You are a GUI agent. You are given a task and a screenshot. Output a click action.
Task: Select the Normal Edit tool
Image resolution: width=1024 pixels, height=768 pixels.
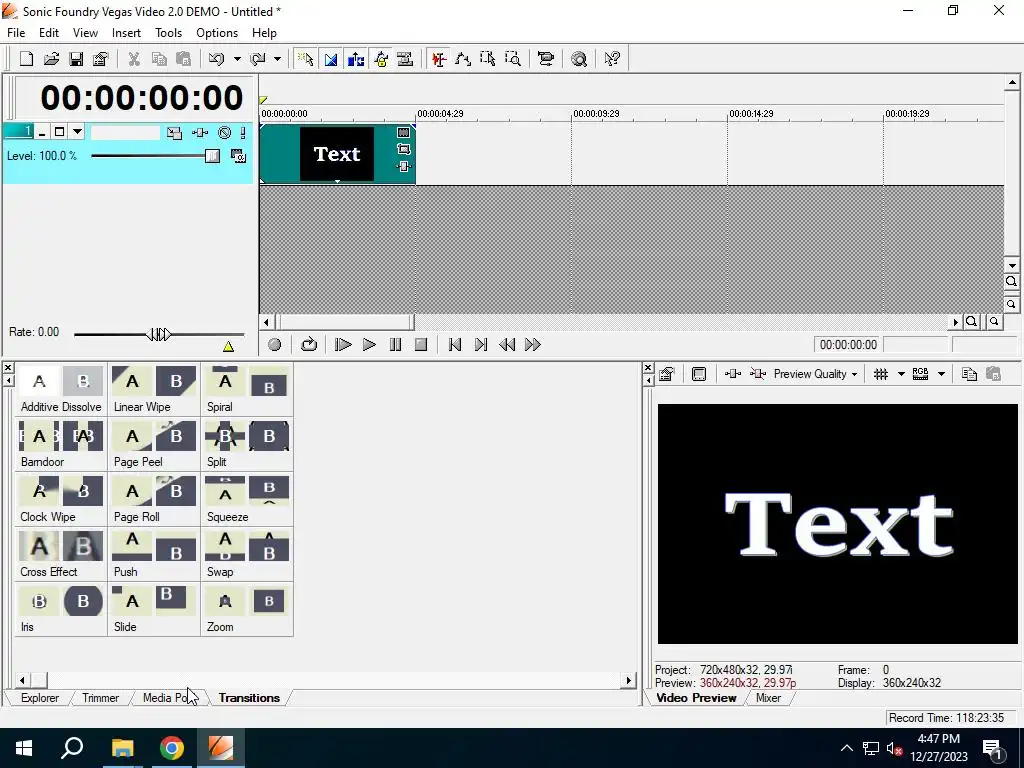[439, 59]
